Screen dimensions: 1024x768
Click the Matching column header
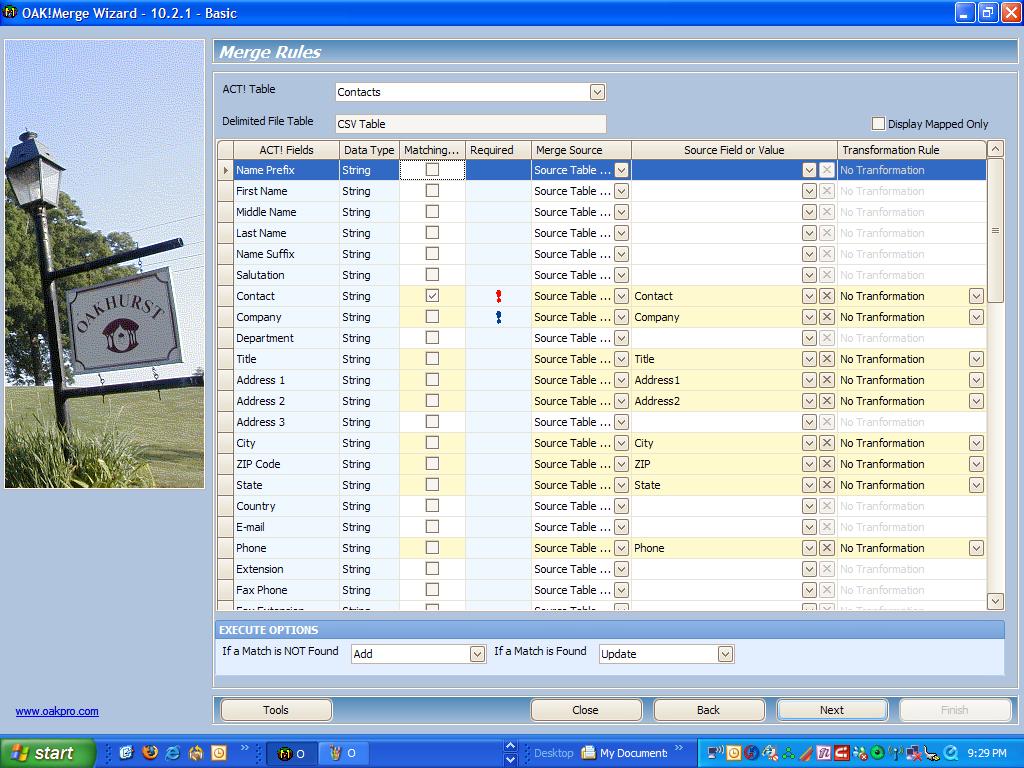432,150
